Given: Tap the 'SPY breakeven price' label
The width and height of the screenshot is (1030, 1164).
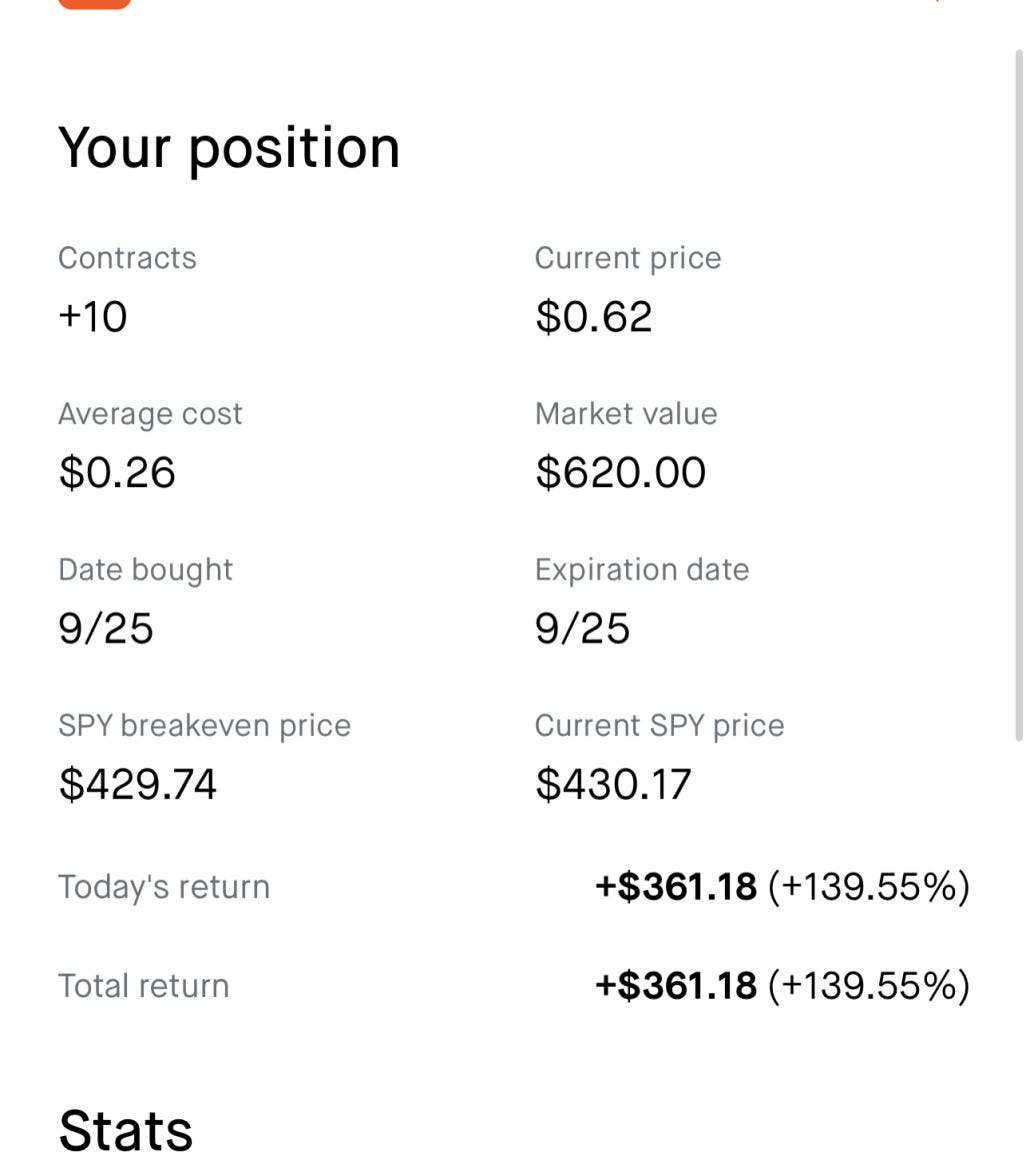Looking at the screenshot, I should pos(205,726).
